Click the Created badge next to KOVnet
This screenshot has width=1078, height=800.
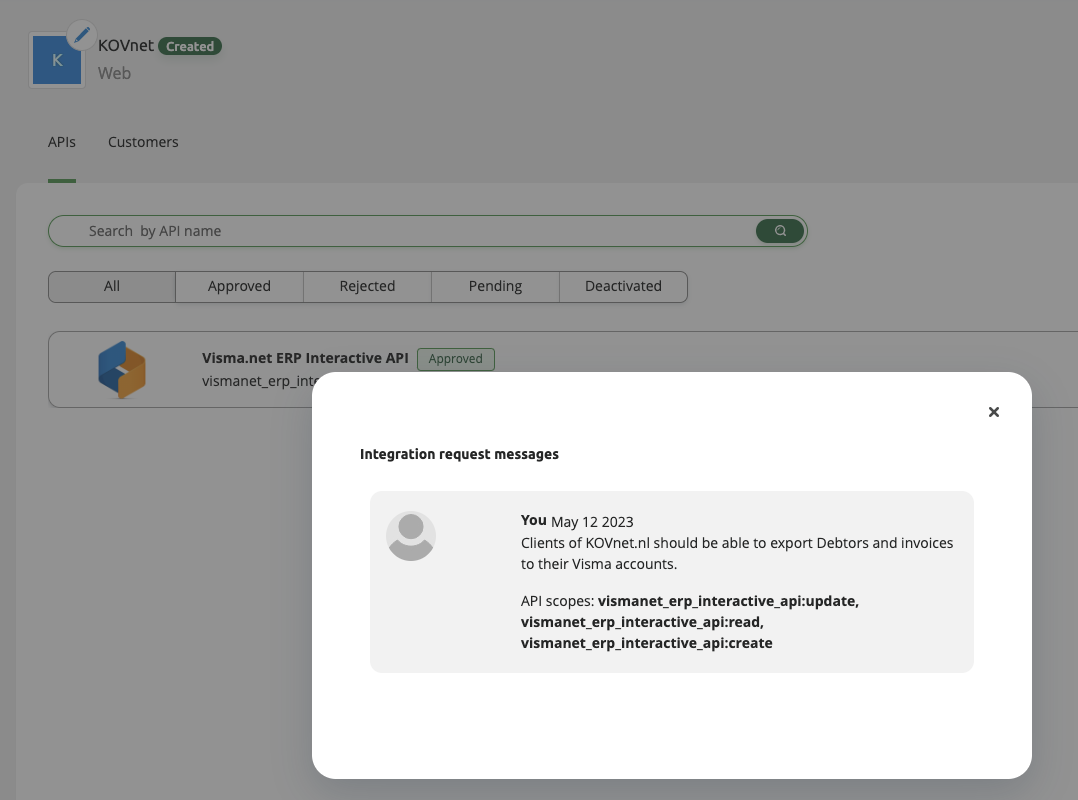point(190,46)
